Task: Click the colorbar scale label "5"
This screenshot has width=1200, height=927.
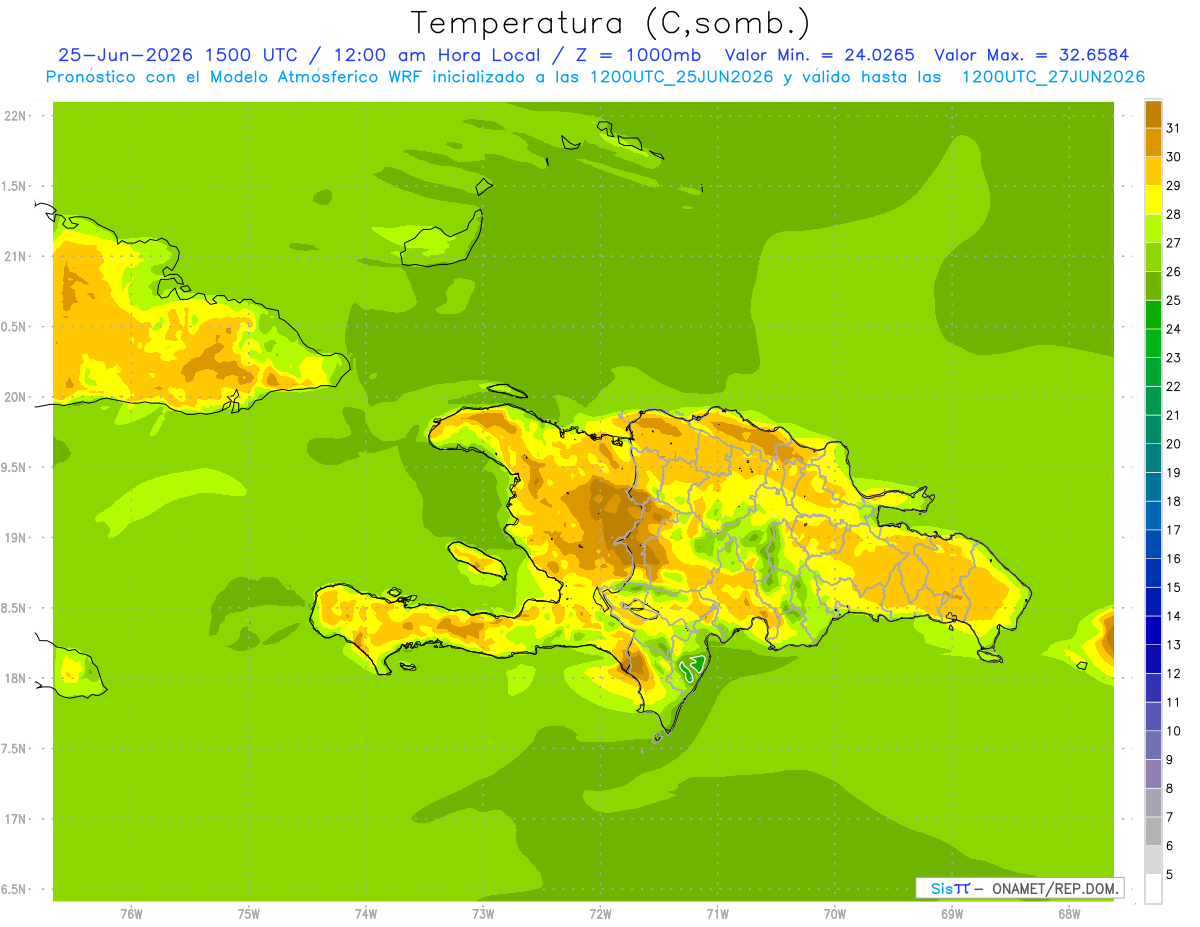Action: 1170,875
